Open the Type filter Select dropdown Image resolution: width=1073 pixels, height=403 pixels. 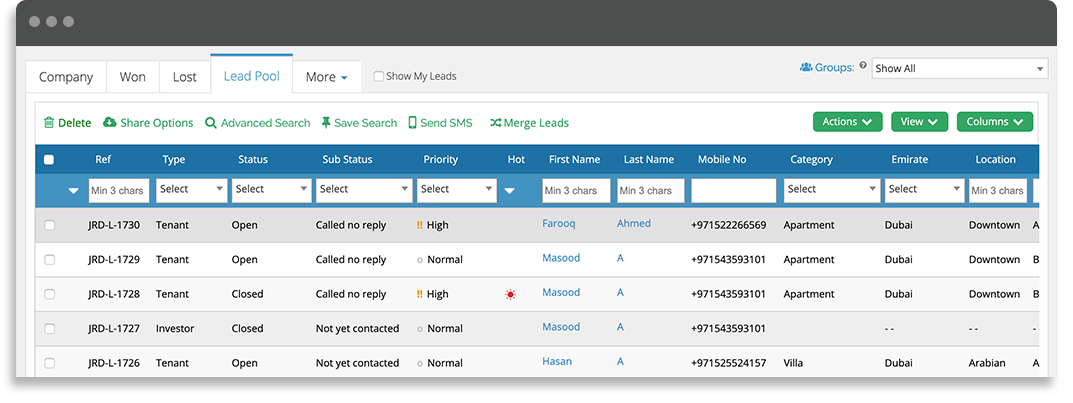tap(192, 190)
